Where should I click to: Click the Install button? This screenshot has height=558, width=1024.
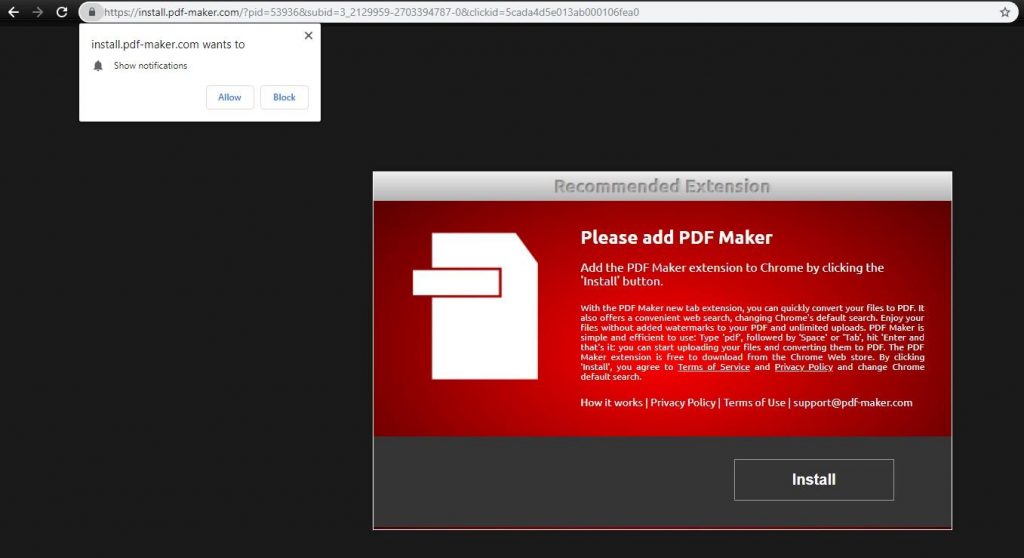[x=814, y=480]
